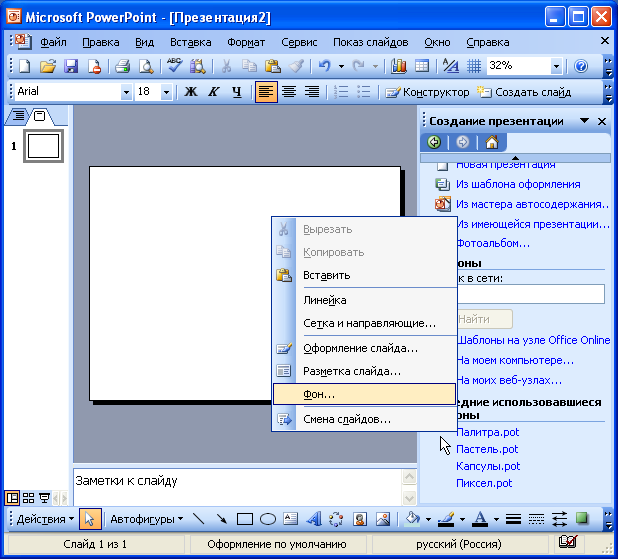Image resolution: width=618 pixels, height=559 pixels.
Task: Toggle Underline (Ч) formatting
Action: pyautogui.click(x=236, y=92)
